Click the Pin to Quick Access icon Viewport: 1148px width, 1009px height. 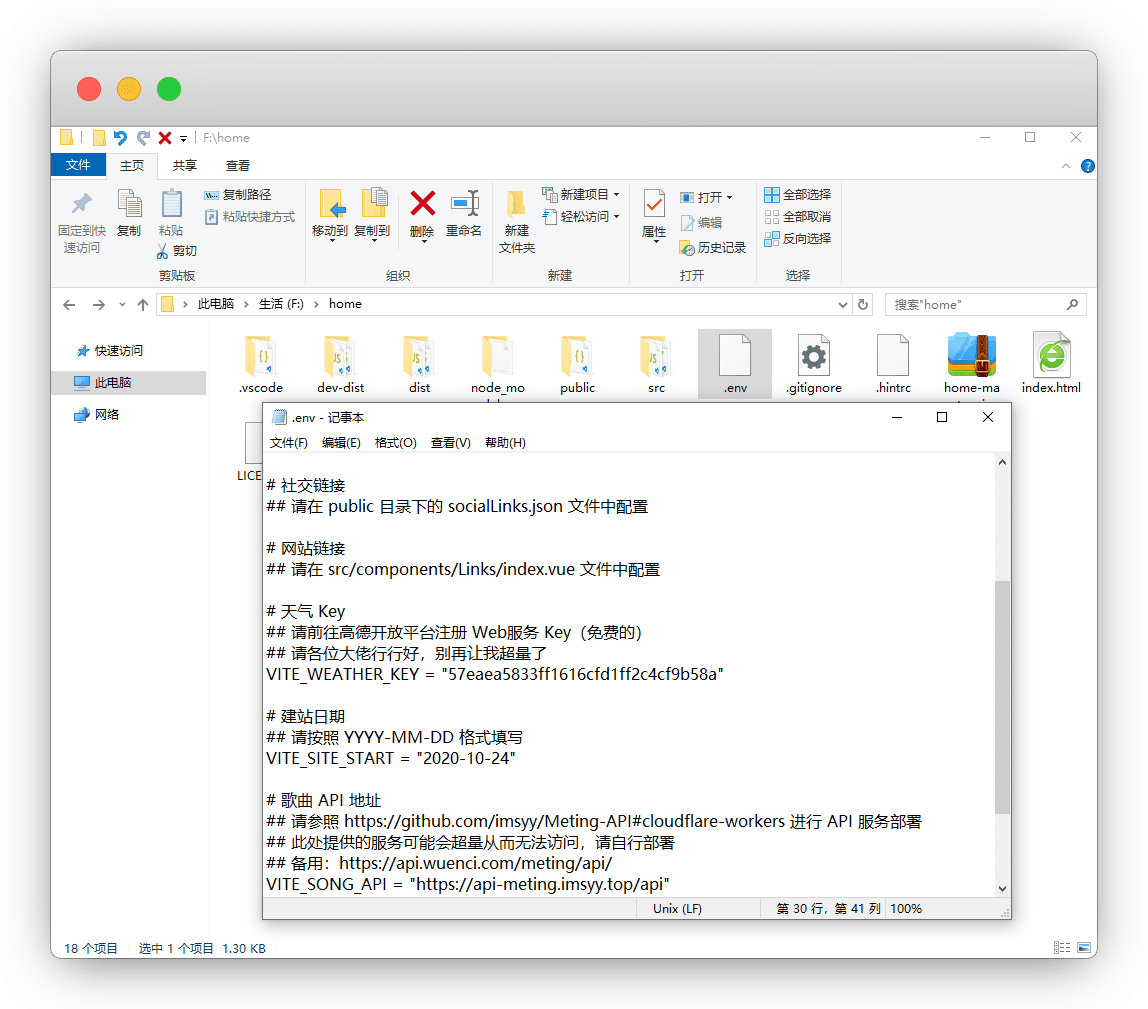(82, 205)
